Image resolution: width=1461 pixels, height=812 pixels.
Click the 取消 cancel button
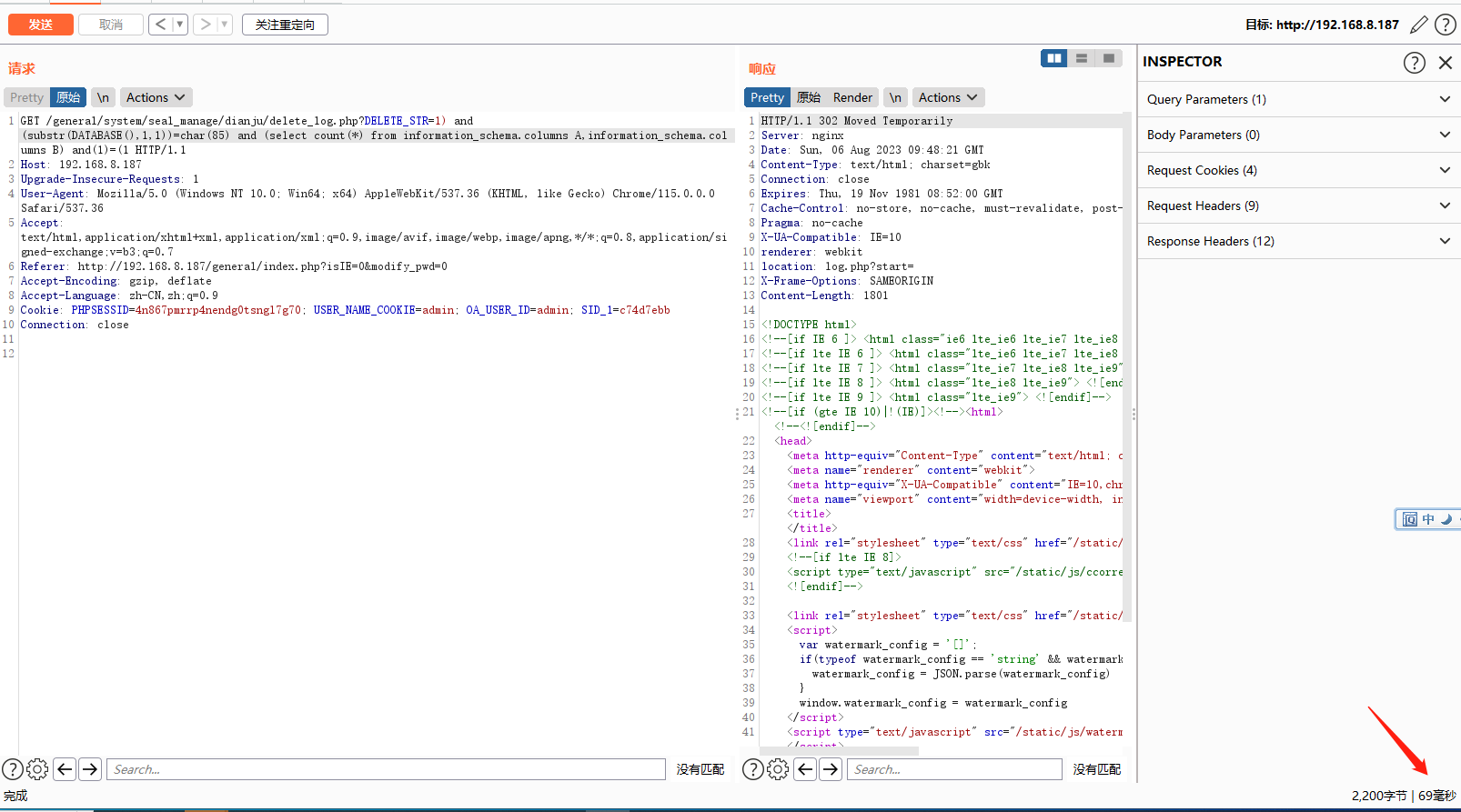pyautogui.click(x=111, y=25)
